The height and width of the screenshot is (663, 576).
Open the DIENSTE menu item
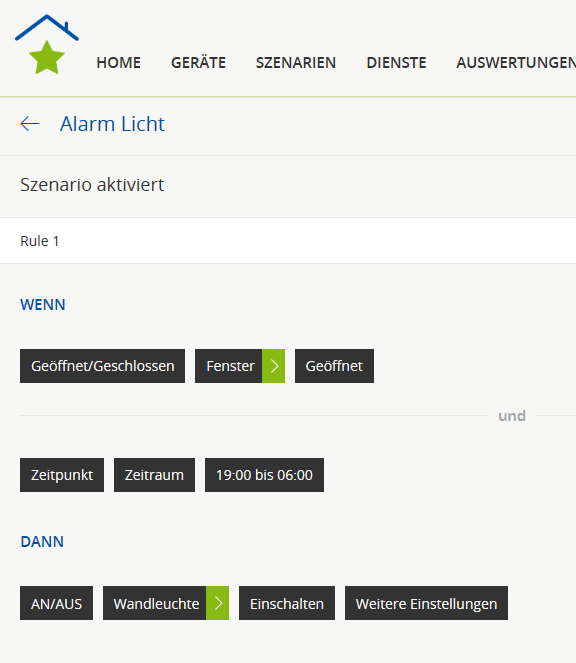point(396,63)
